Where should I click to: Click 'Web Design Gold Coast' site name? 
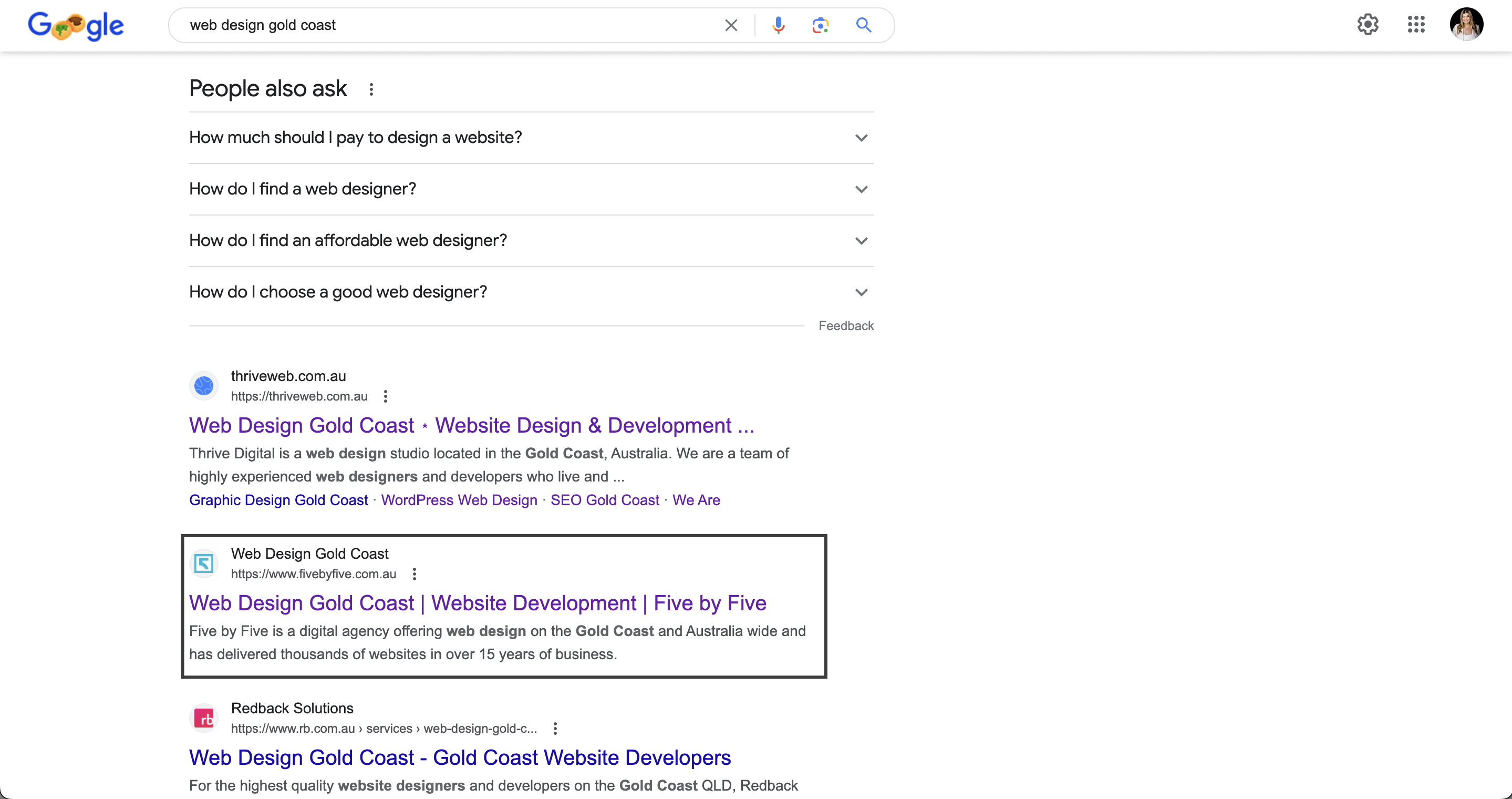coord(309,554)
